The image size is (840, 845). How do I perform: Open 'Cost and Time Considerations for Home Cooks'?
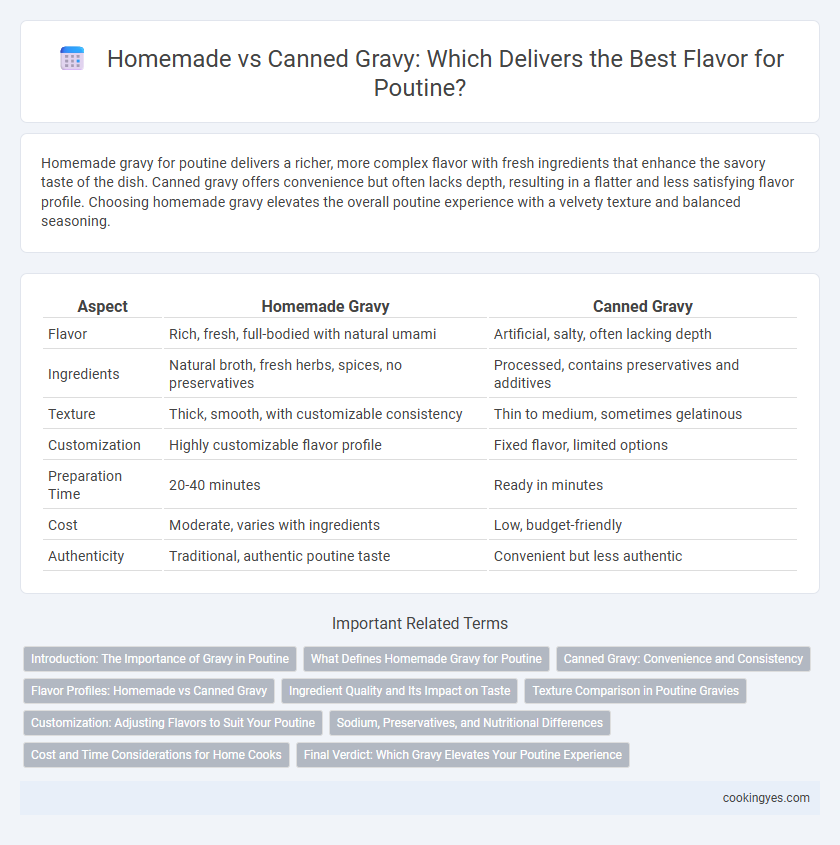[156, 755]
